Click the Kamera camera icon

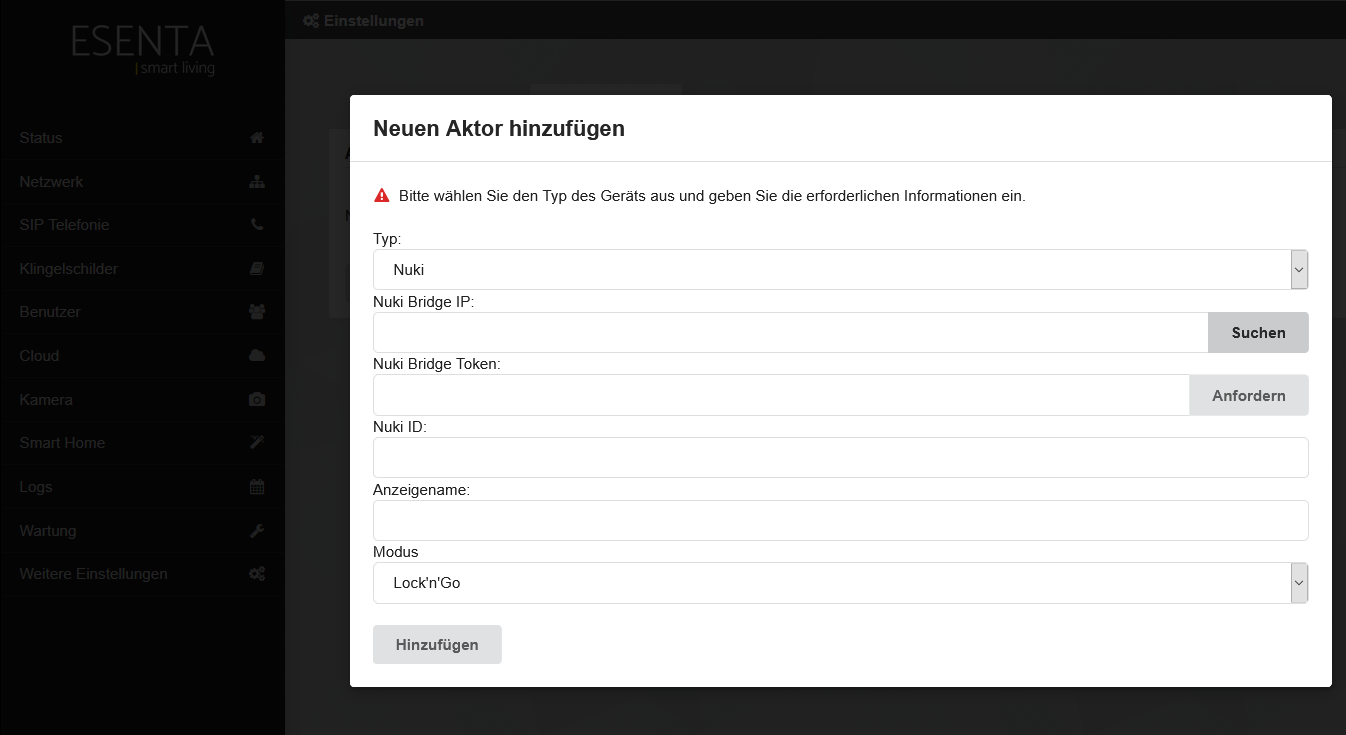coord(257,400)
